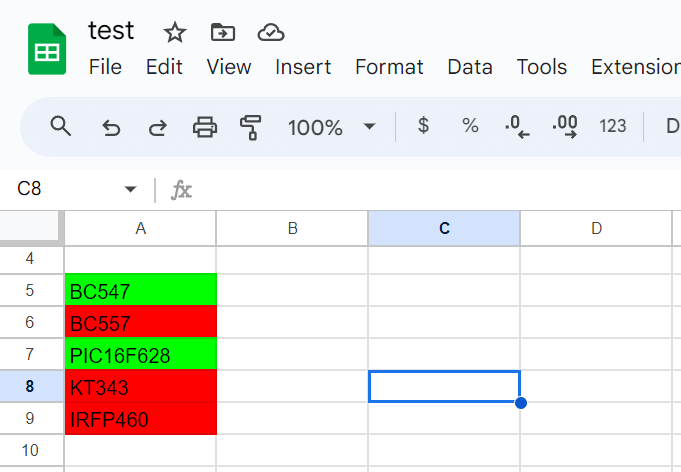
Task: Format as currency with dollar icon
Action: coord(423,126)
